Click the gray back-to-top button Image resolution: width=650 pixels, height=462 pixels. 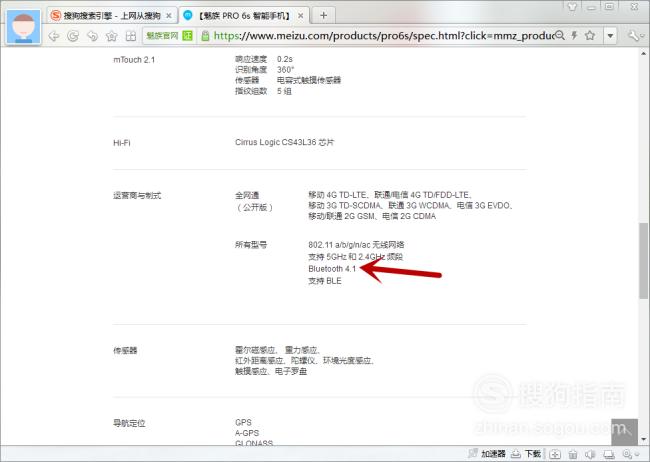(625, 431)
